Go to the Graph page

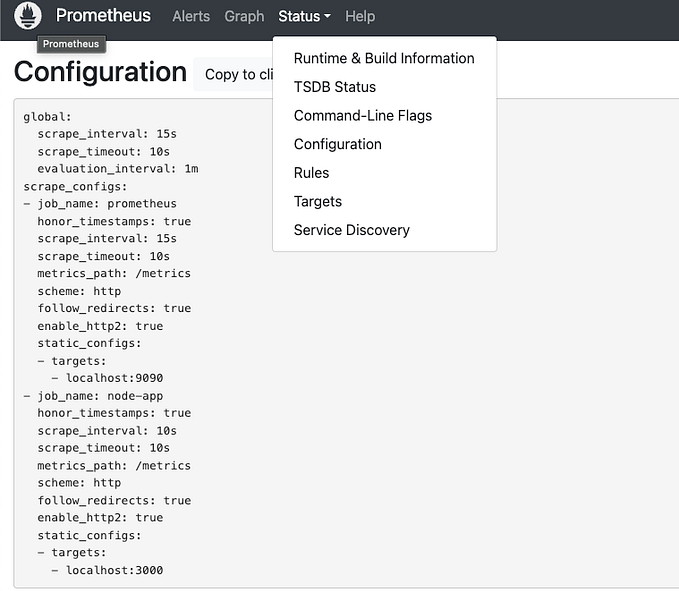244,16
